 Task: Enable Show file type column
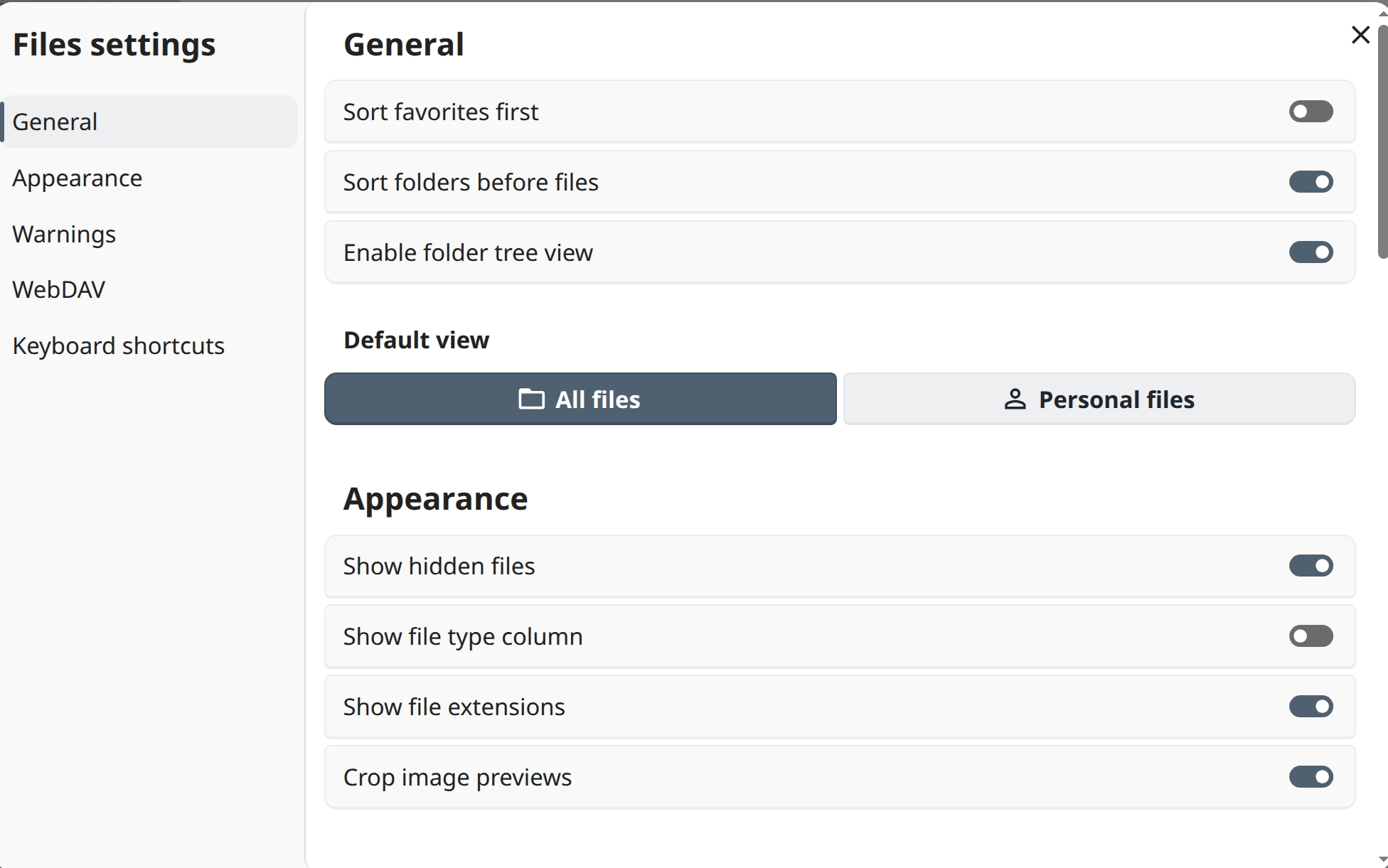point(1310,636)
